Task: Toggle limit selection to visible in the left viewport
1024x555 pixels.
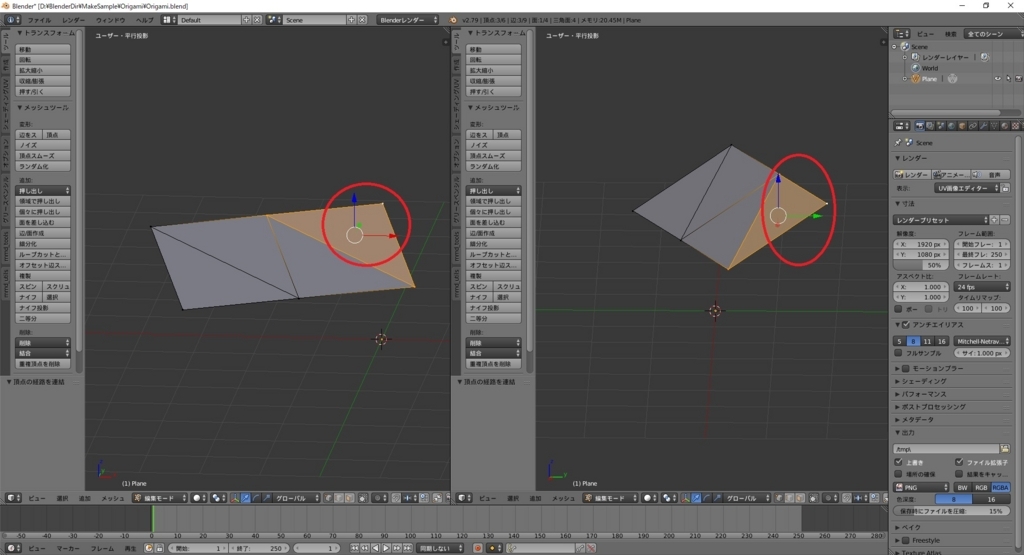Action: coord(362,498)
